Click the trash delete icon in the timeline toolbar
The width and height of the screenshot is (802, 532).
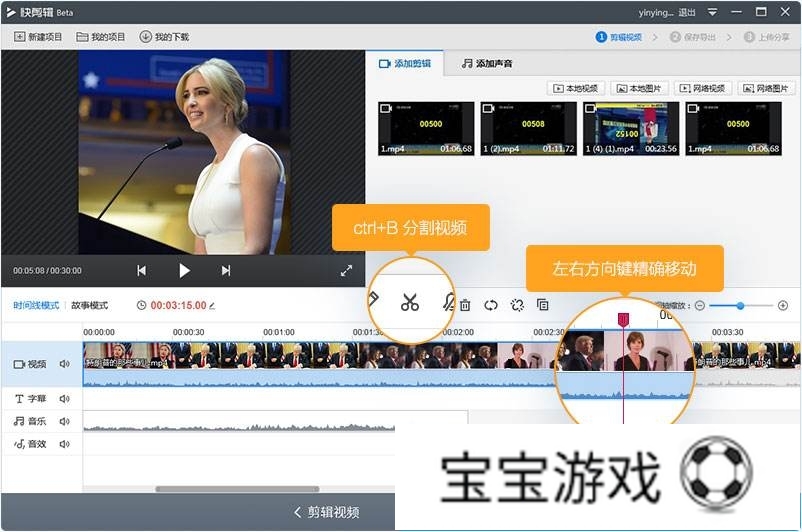pos(465,305)
